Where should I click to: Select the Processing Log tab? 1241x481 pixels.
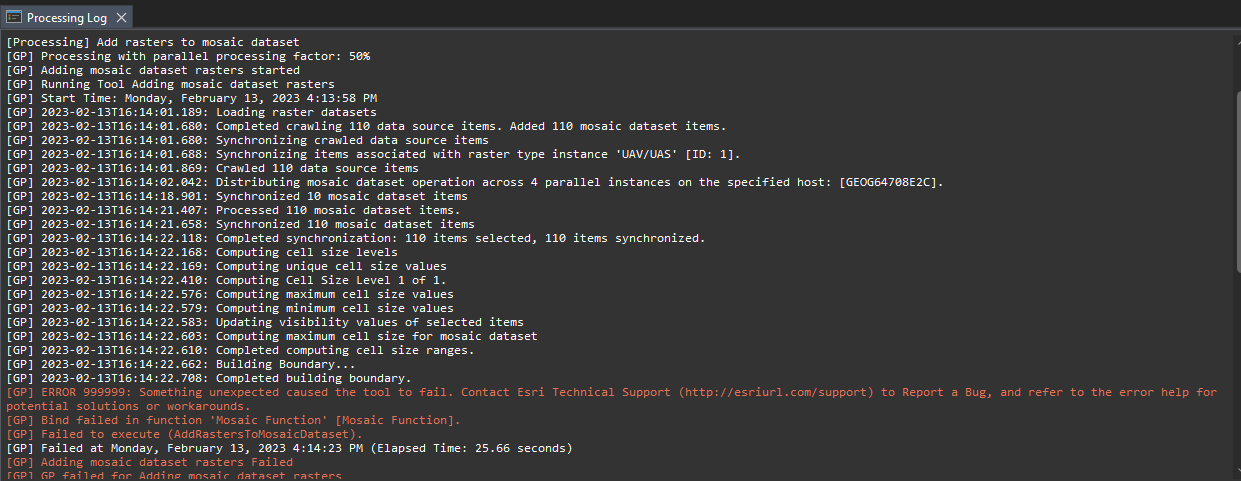(68, 18)
